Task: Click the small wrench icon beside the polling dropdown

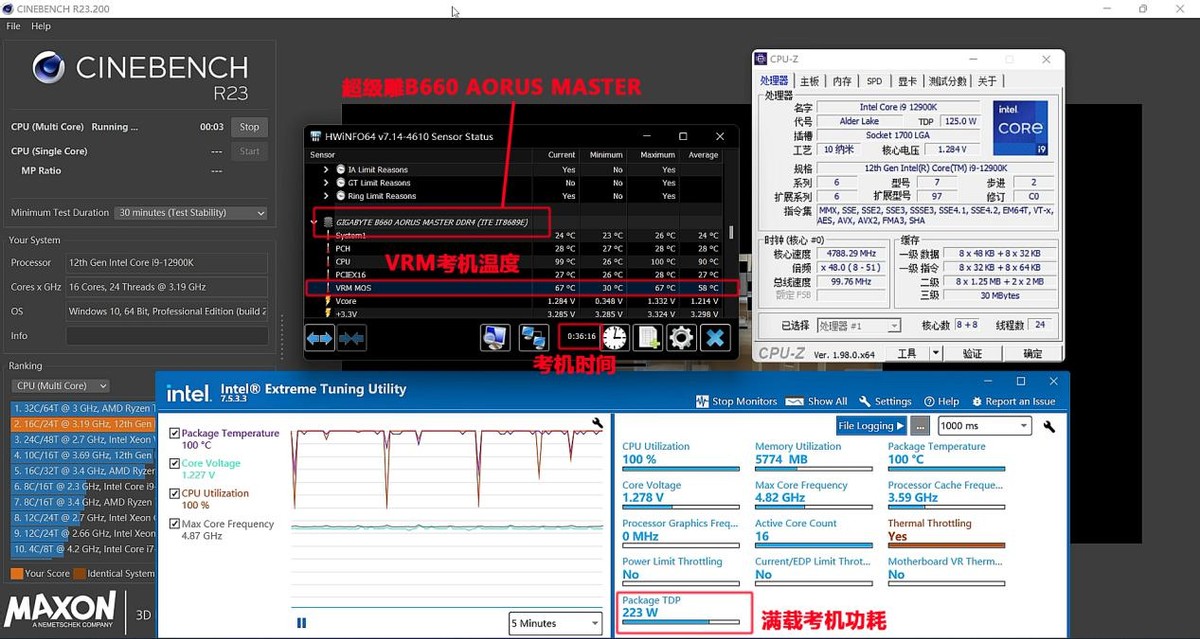Action: click(x=1048, y=425)
